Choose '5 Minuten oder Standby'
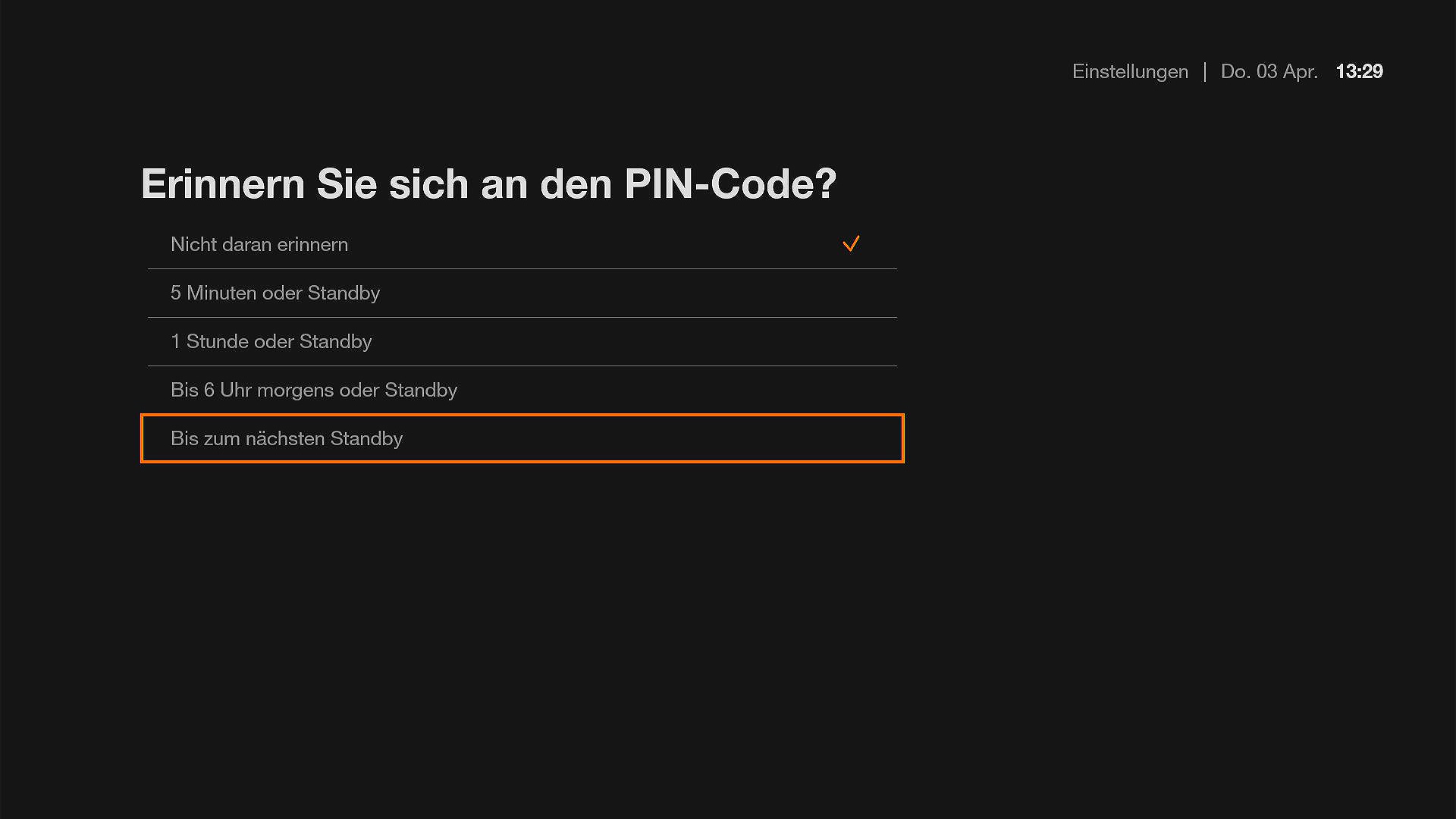 click(x=275, y=293)
